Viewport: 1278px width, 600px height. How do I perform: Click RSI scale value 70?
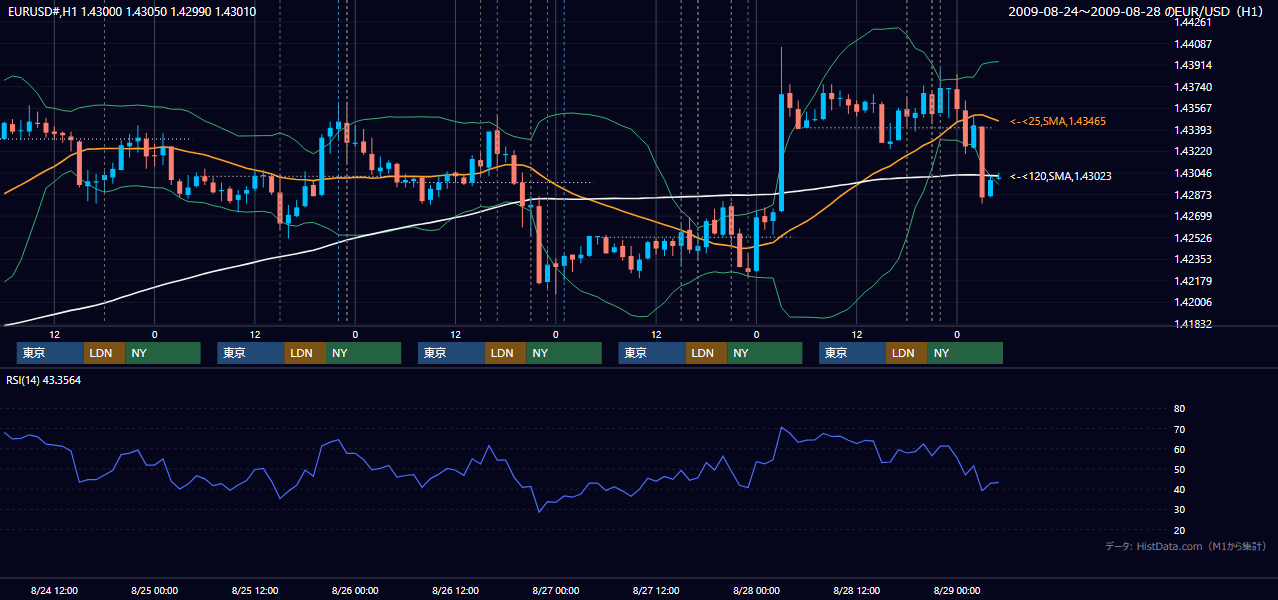click(1179, 429)
